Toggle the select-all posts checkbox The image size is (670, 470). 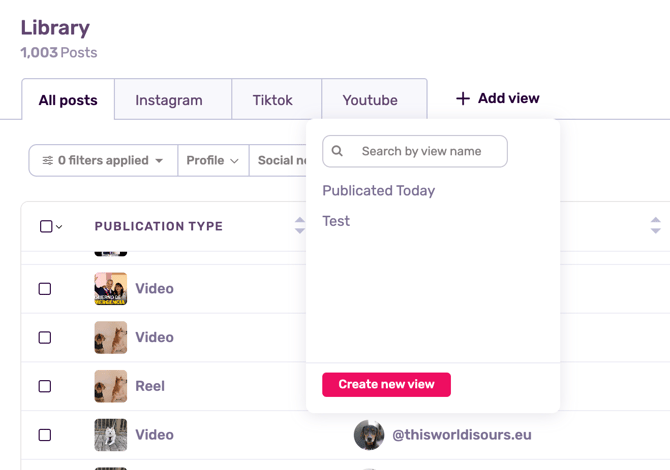click(x=46, y=226)
